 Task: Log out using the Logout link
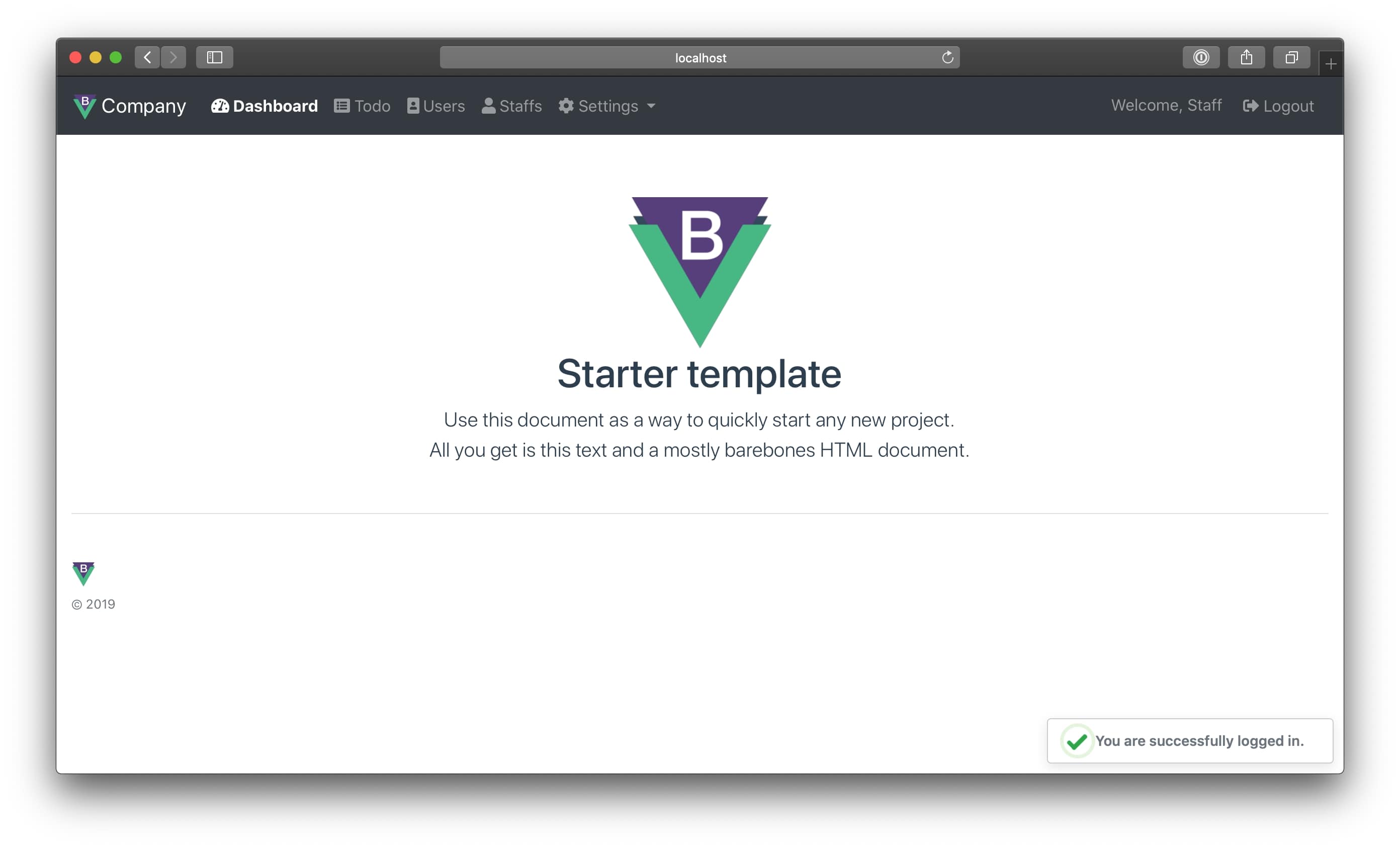click(1288, 106)
